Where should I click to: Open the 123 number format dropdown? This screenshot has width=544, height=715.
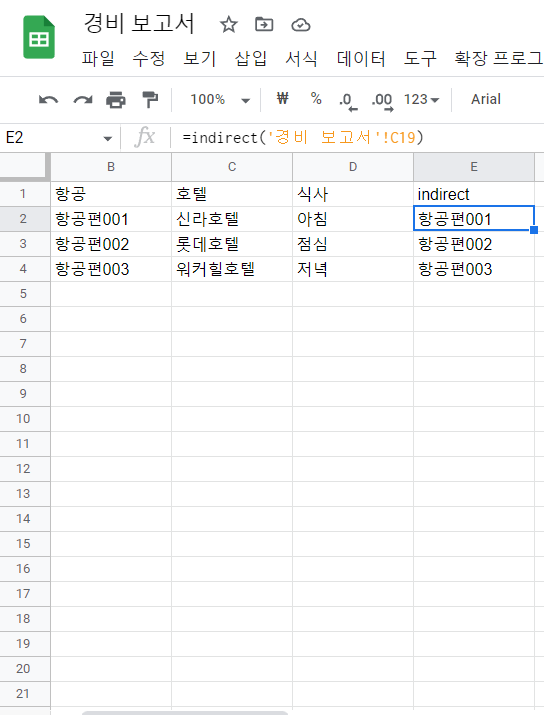[421, 99]
